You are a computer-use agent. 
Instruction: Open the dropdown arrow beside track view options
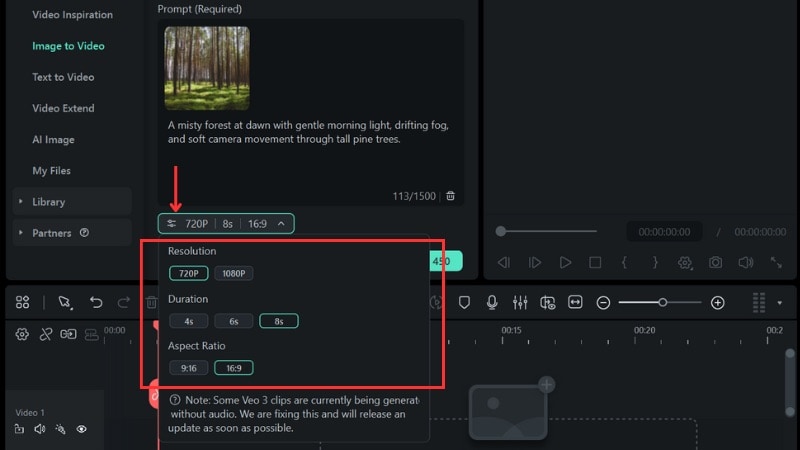pyautogui.click(x=780, y=303)
